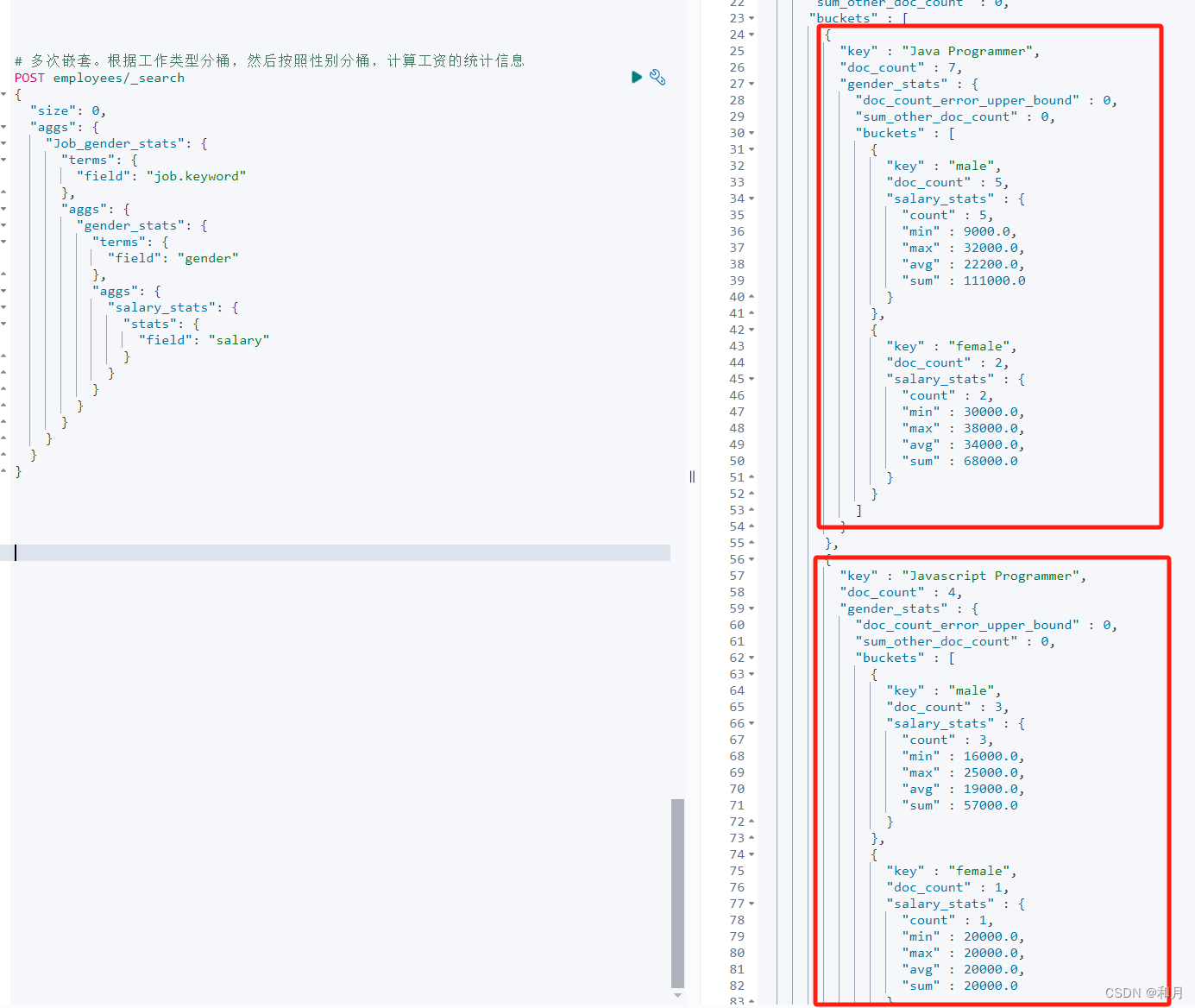Click the "sum" : 57000.0 value
Screen dimensions: 1195x1008
(x=990, y=805)
